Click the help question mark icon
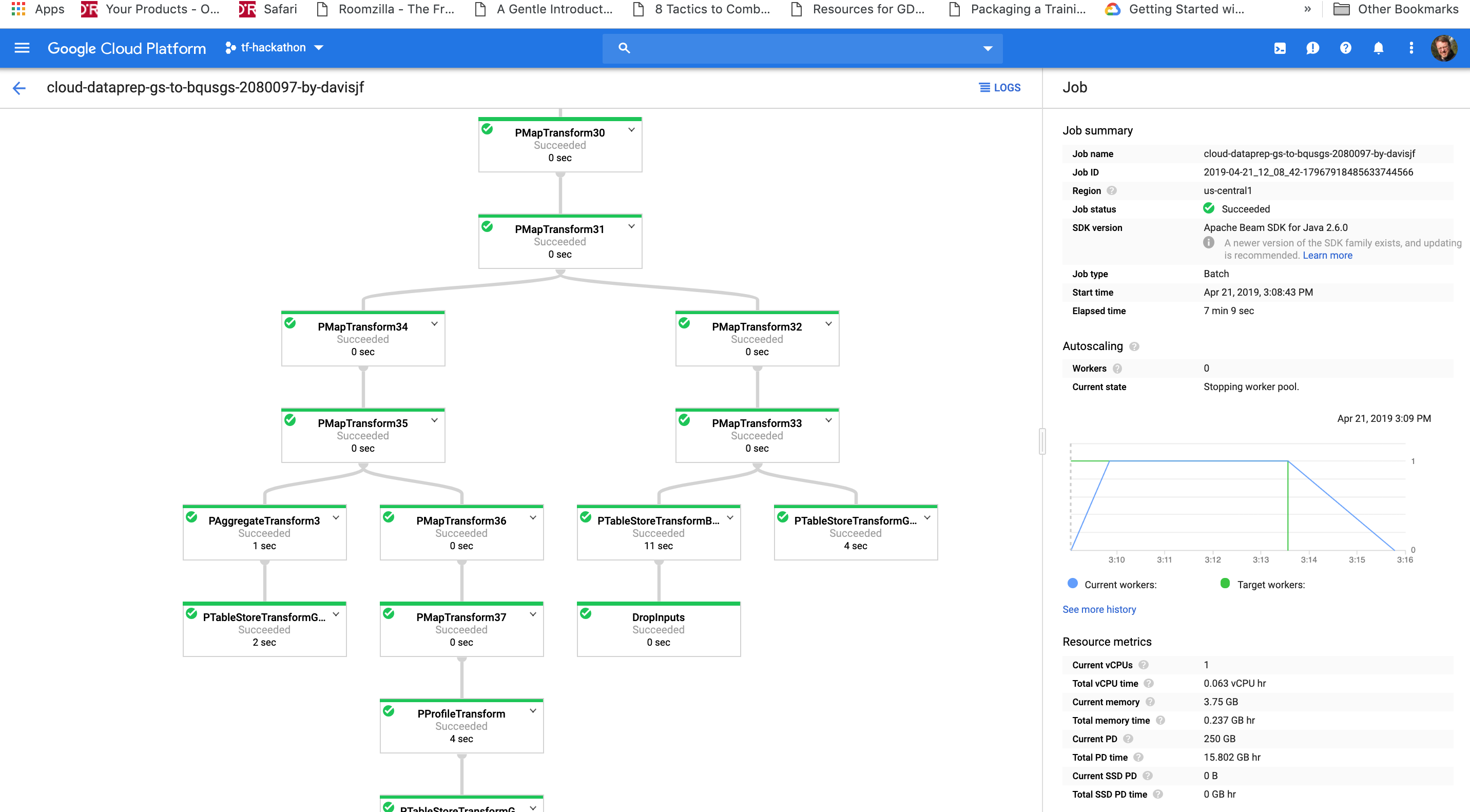1470x812 pixels. 1346,48
